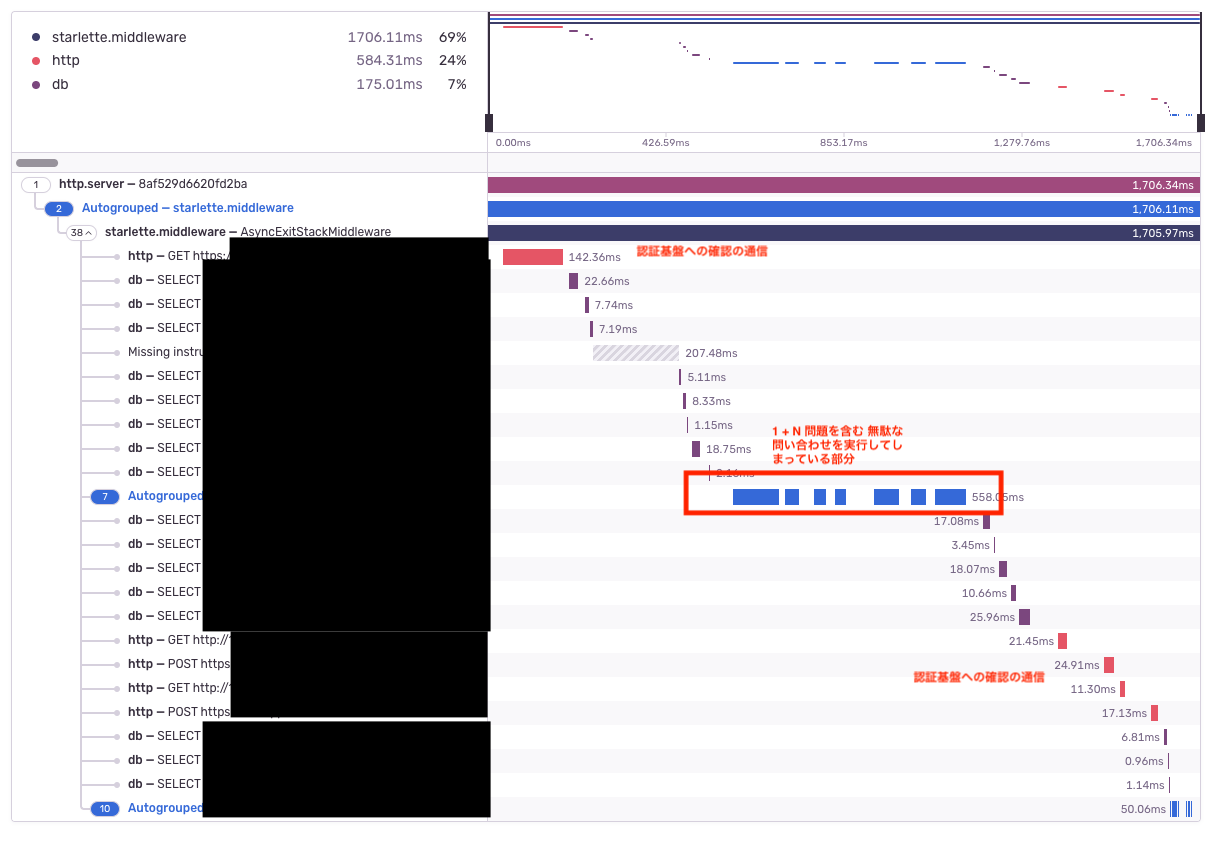This screenshot has width=1217, height=842.
Task: Click the db legend label
Action: [x=60, y=85]
